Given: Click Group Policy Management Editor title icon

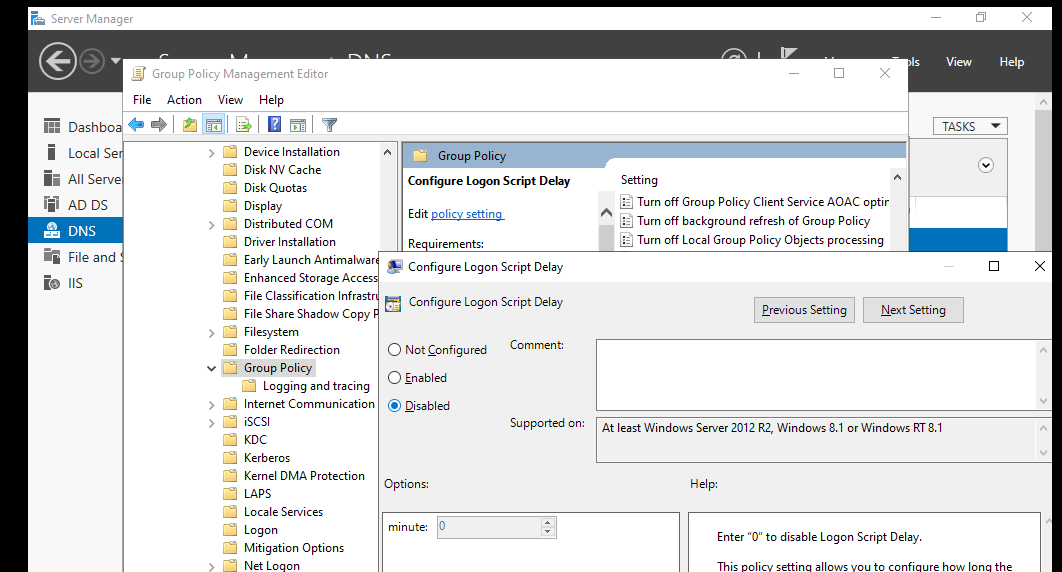Looking at the screenshot, I should pos(138,74).
